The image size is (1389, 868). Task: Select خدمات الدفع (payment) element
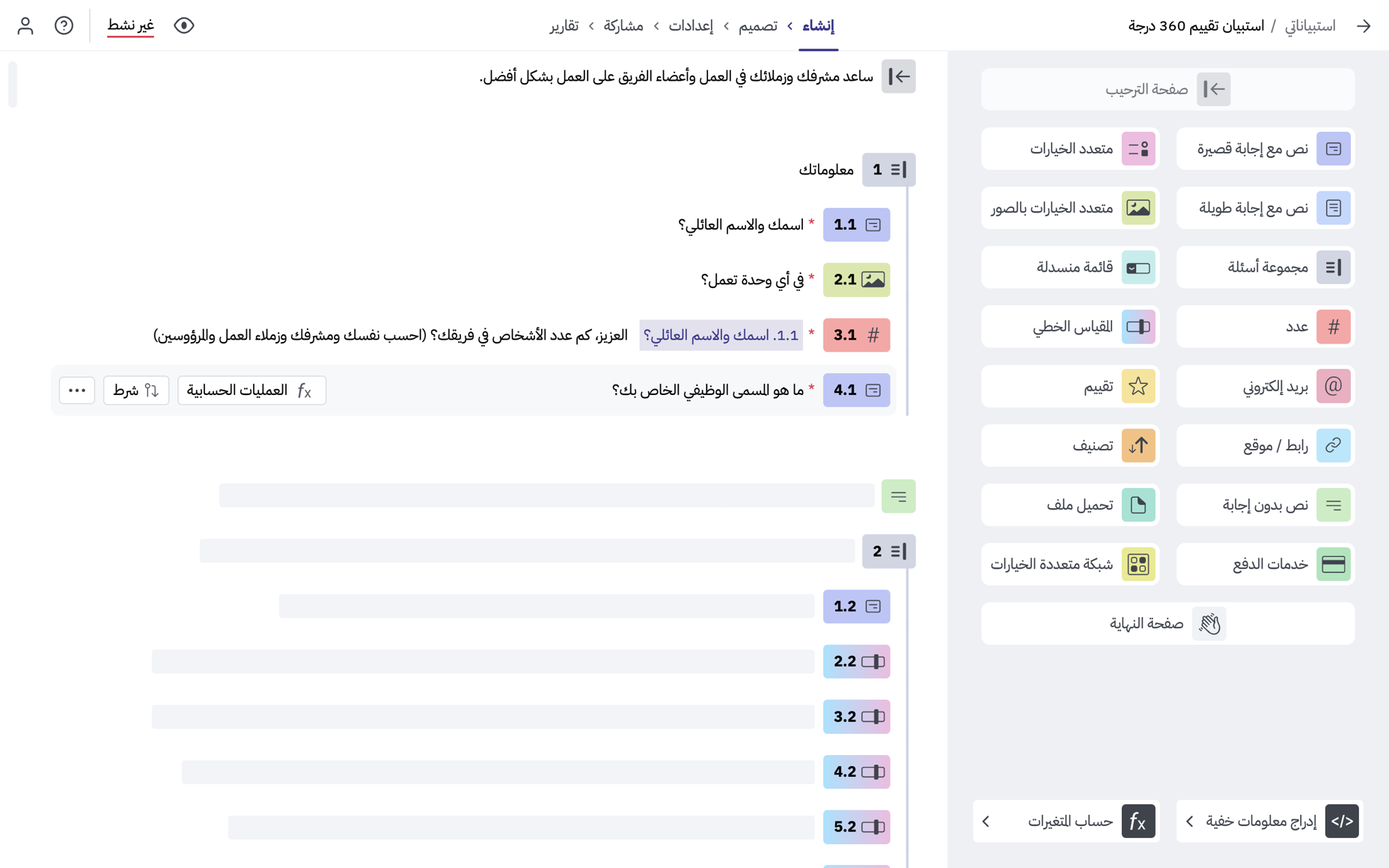pyautogui.click(x=1265, y=564)
